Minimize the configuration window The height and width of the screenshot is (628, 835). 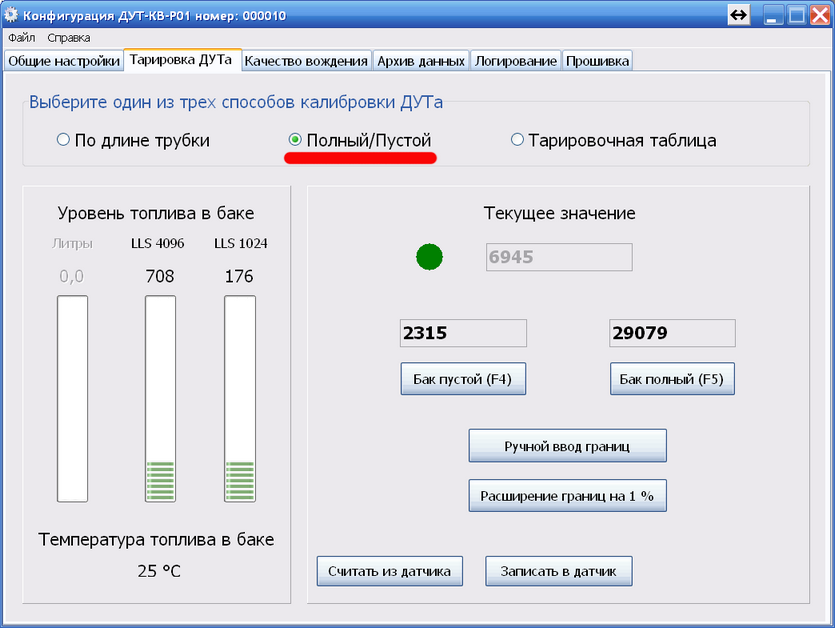coord(772,15)
